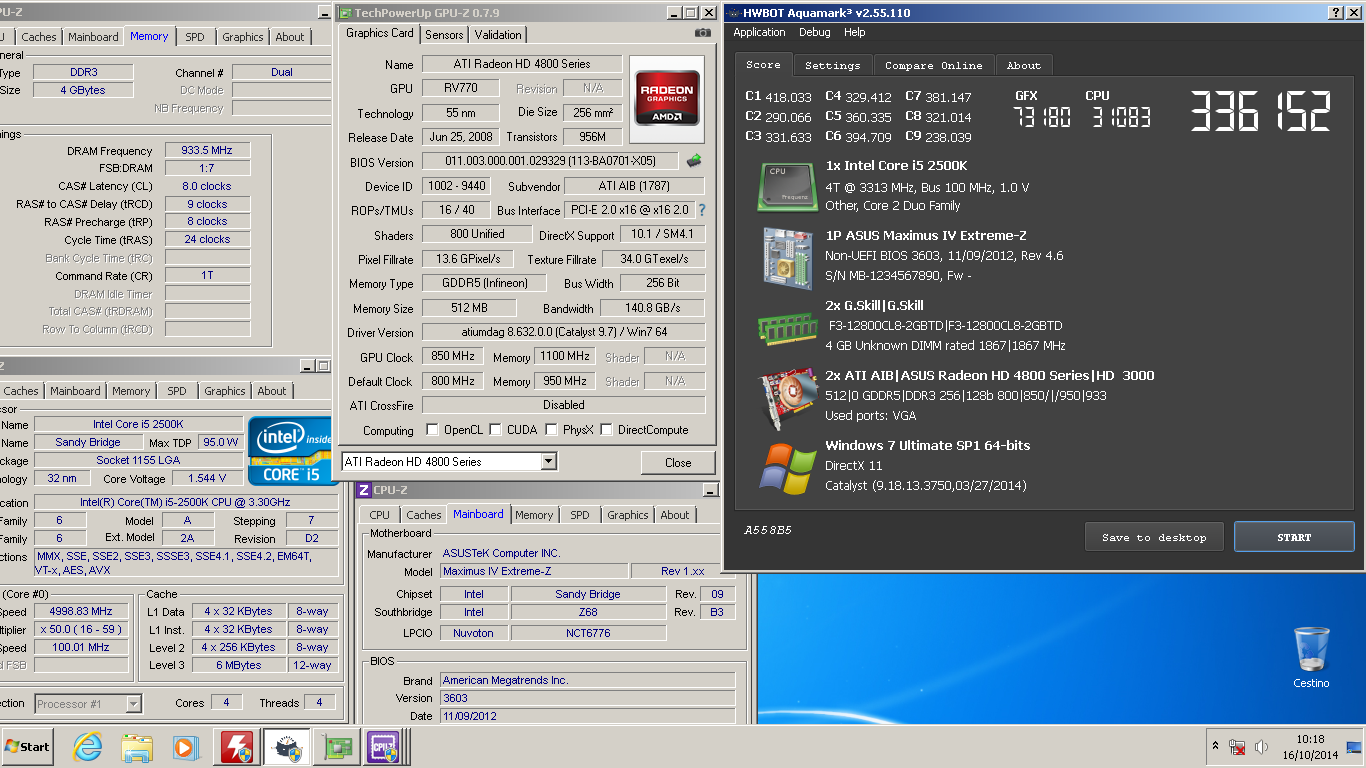Click the CAS# Latency 8.0 clocks value
The height and width of the screenshot is (768, 1366).
(207, 186)
